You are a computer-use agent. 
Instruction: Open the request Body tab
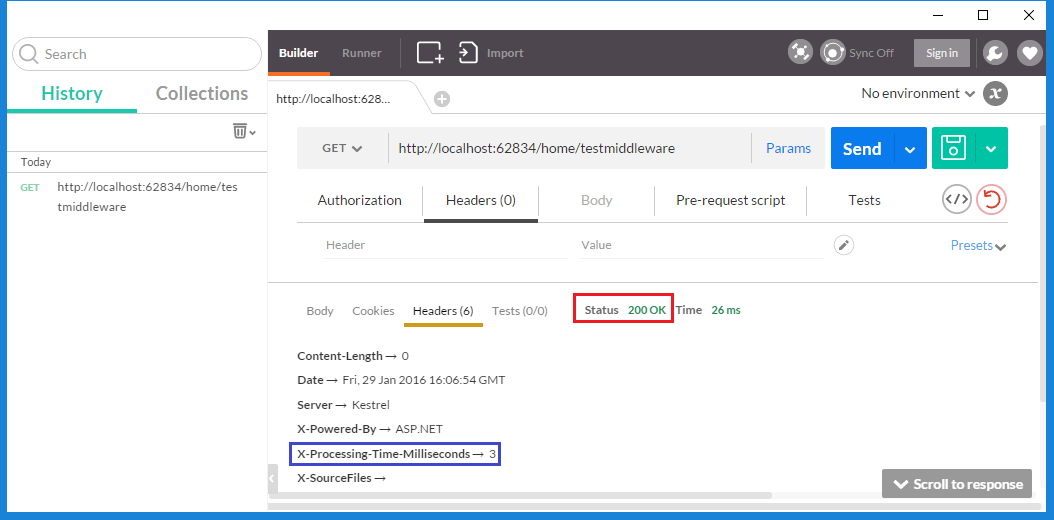[x=596, y=200]
